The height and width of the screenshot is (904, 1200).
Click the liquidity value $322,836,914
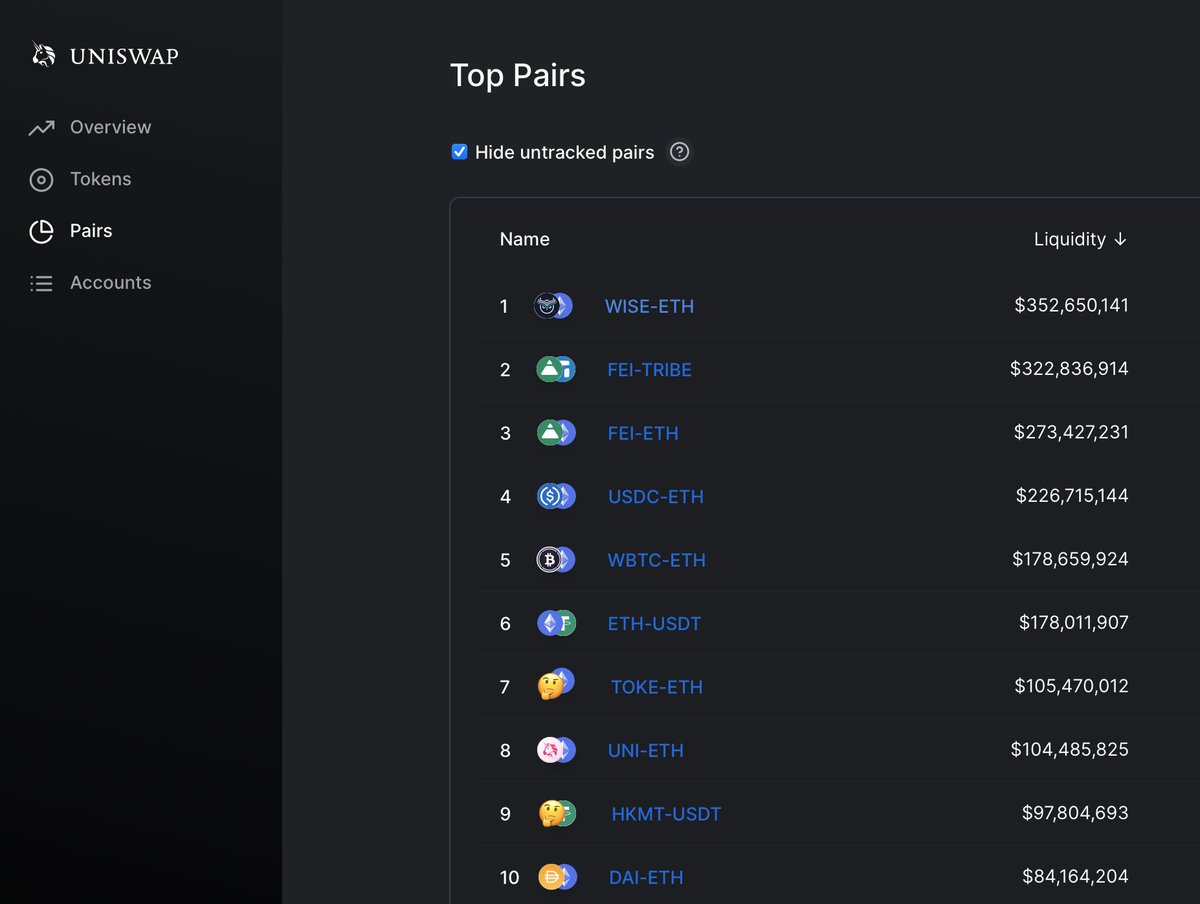pos(1069,369)
